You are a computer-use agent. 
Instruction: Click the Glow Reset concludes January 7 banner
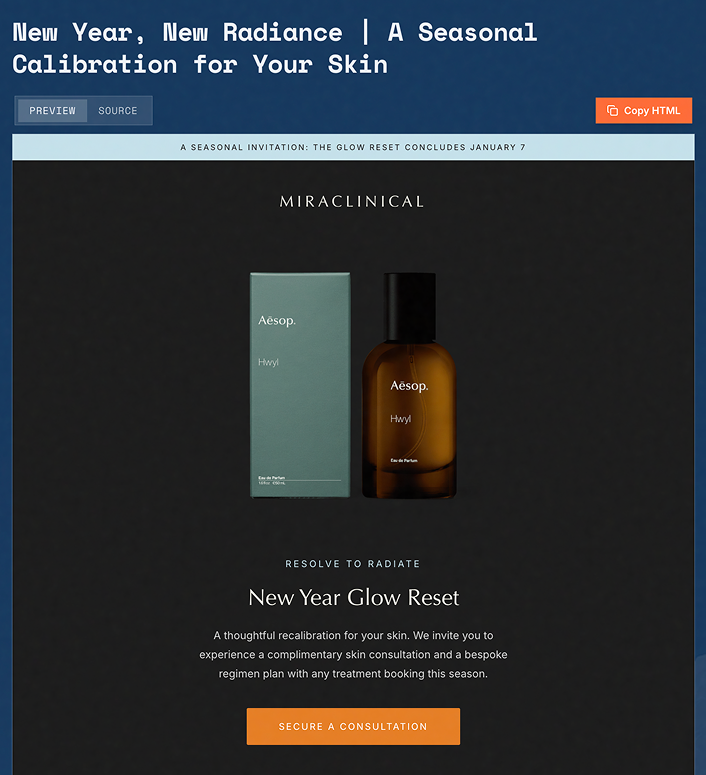(x=353, y=147)
